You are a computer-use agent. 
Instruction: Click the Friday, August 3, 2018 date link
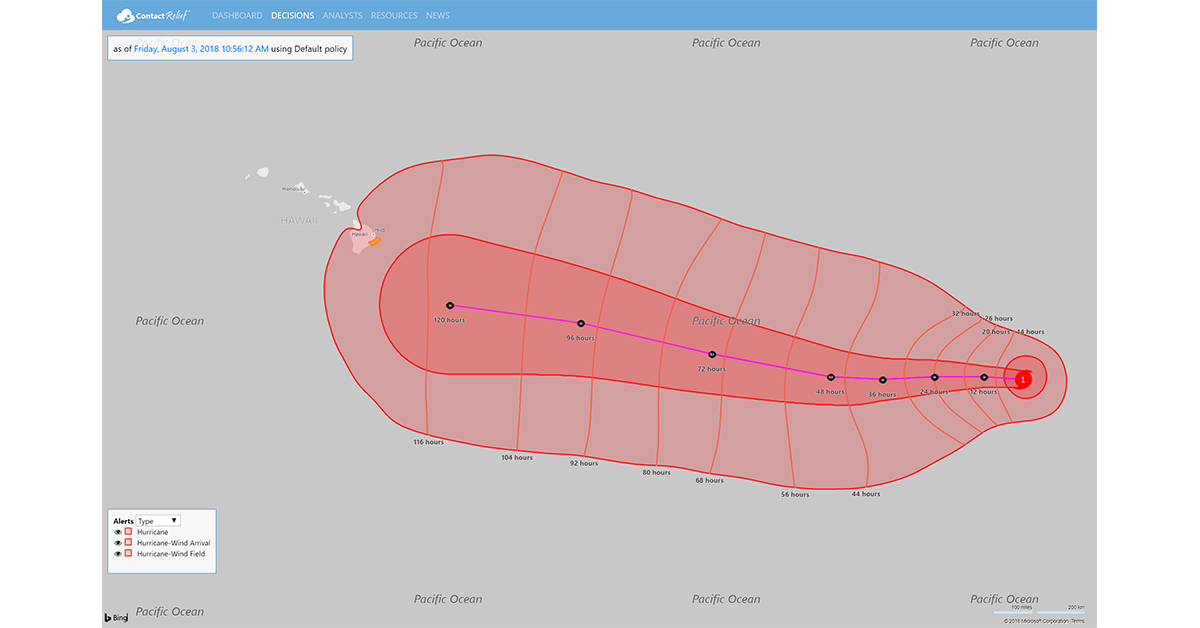201,48
